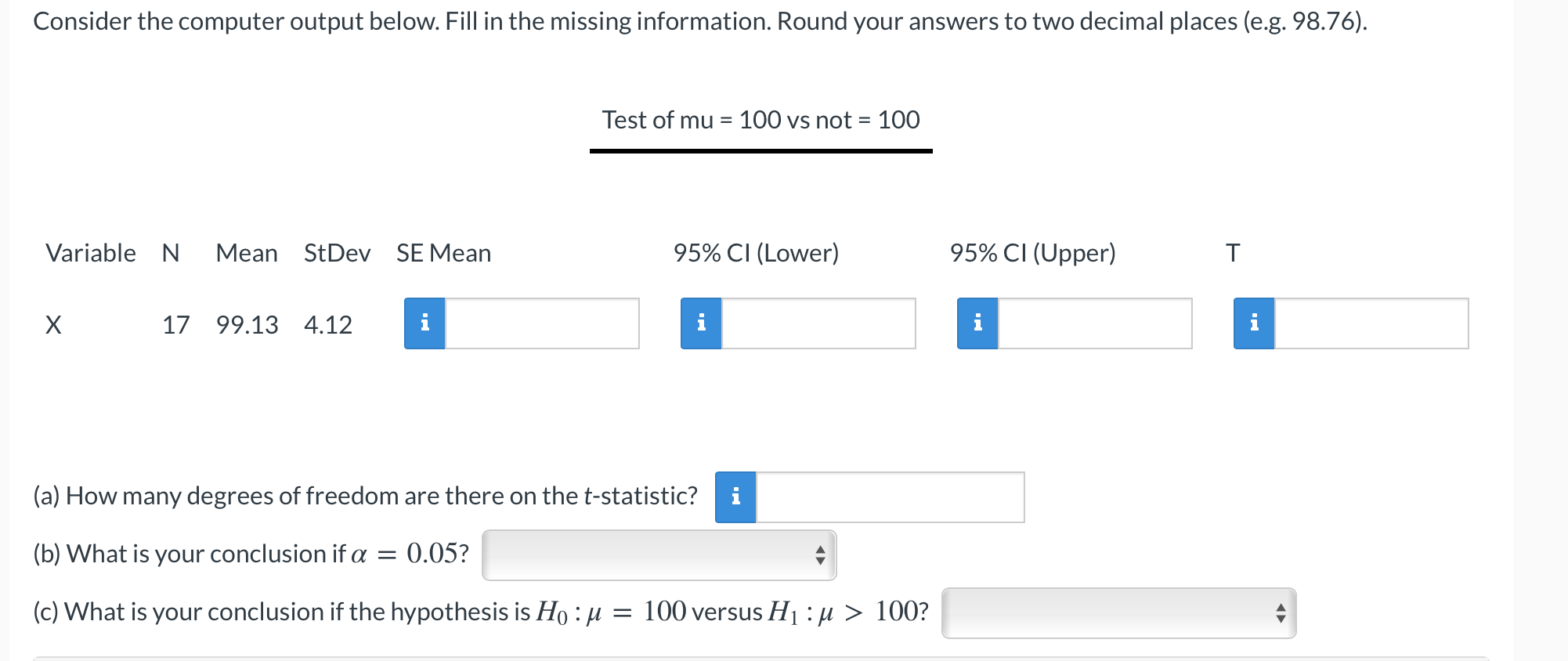Select the Mean value 99.13 in the table

(247, 323)
